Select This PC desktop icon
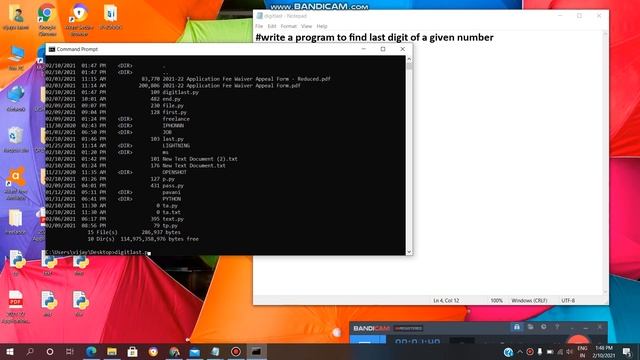 (16, 58)
